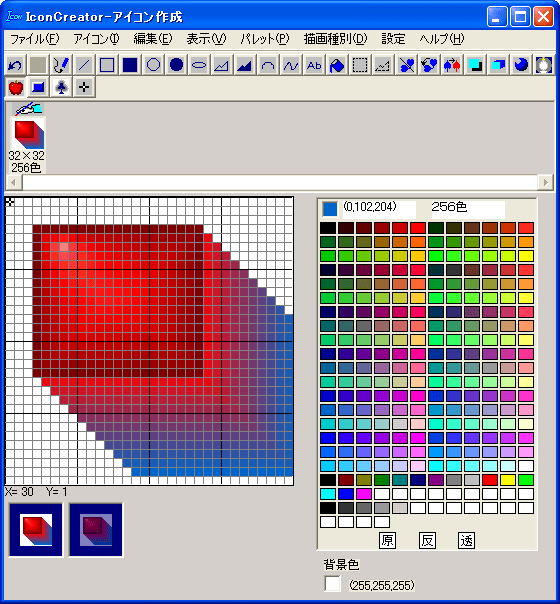
Task: Open the ファイル(F) menu
Action: [x=34, y=39]
